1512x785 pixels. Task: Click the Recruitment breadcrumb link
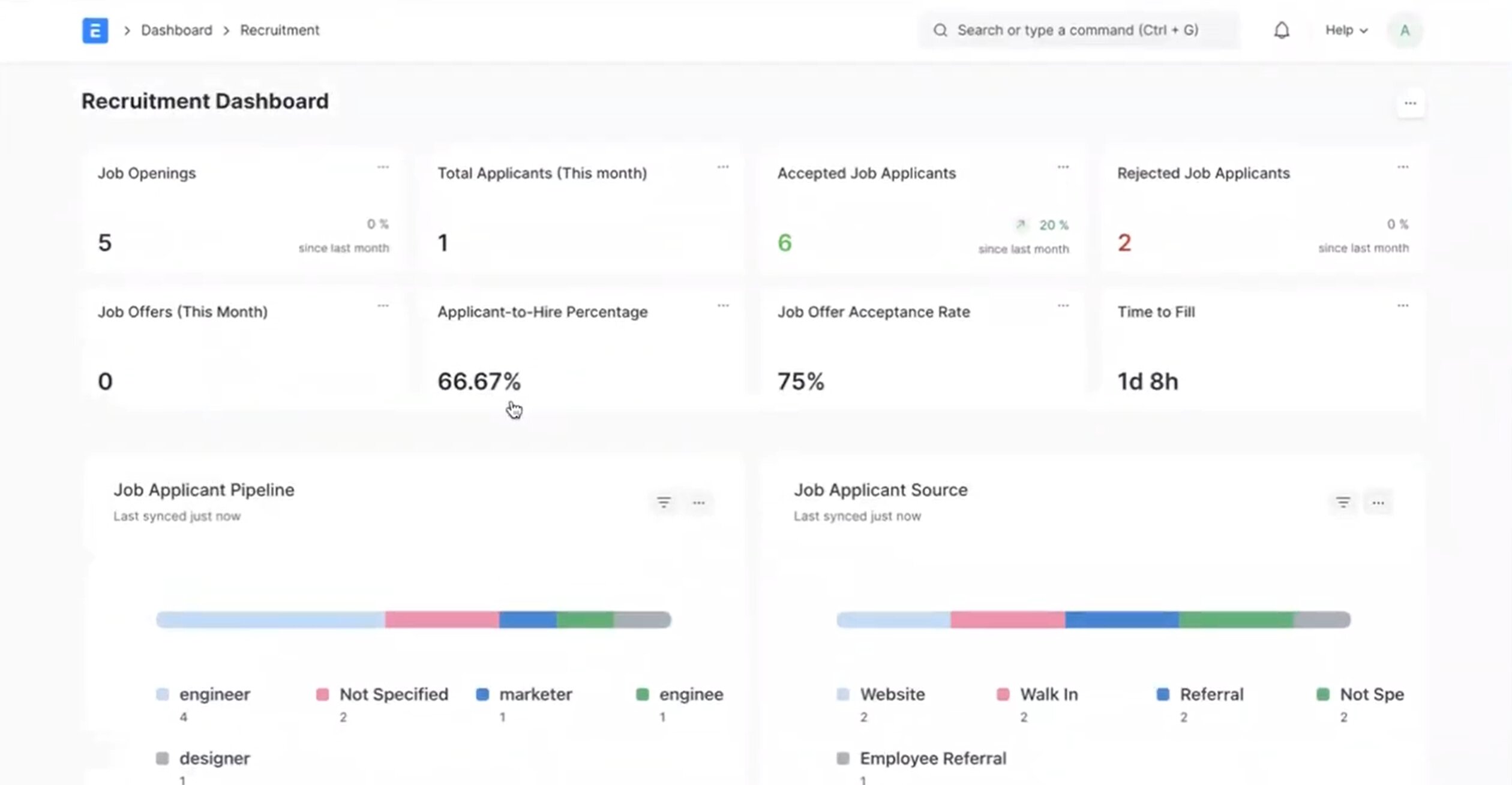click(x=280, y=30)
